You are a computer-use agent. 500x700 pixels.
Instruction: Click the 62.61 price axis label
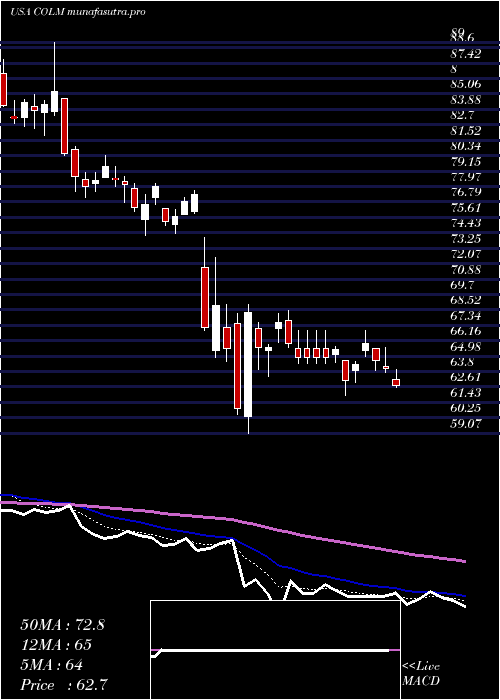click(x=466, y=377)
